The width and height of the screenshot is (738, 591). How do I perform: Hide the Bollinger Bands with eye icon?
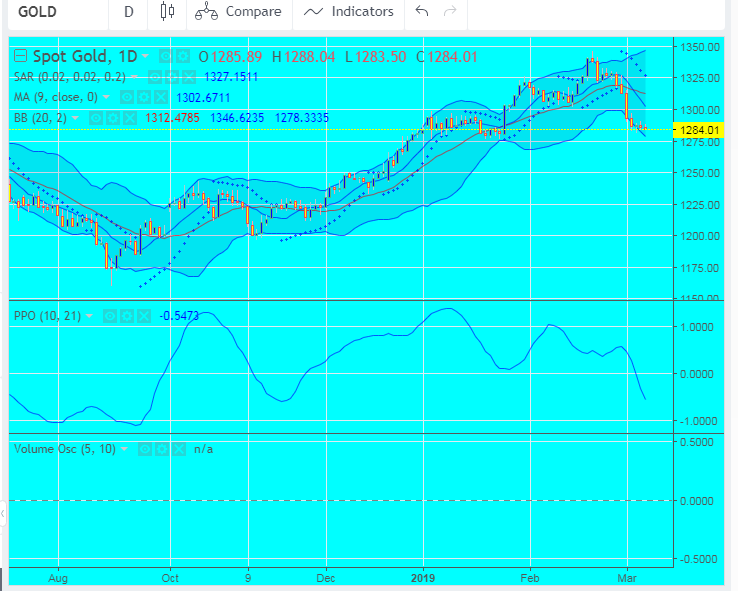click(x=96, y=118)
